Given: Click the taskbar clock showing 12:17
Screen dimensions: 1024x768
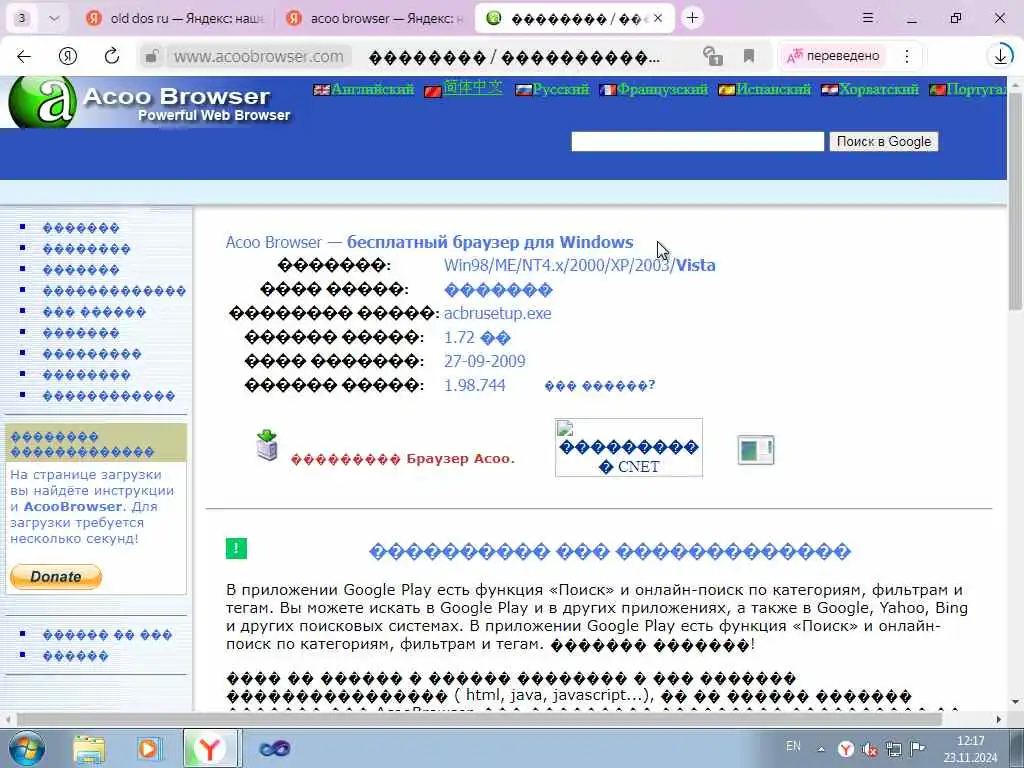Looking at the screenshot, I should [970, 749].
